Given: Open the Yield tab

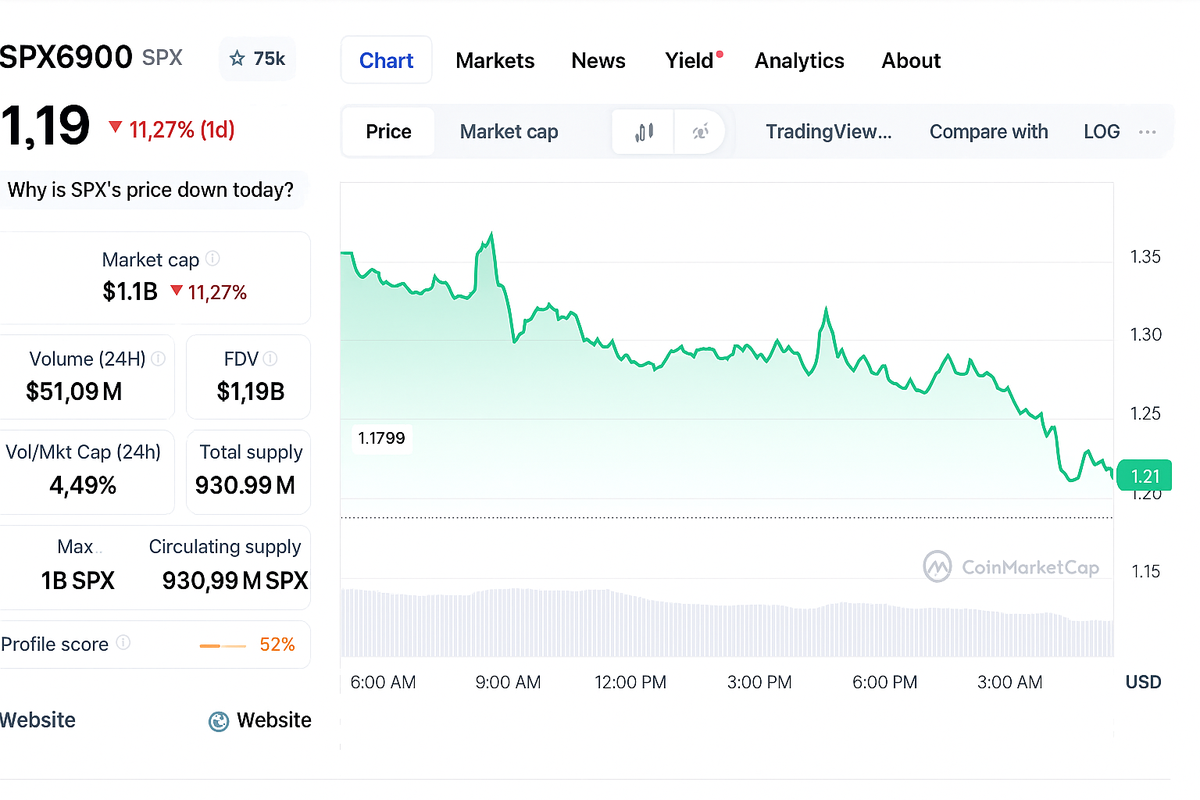Looking at the screenshot, I should [x=692, y=60].
